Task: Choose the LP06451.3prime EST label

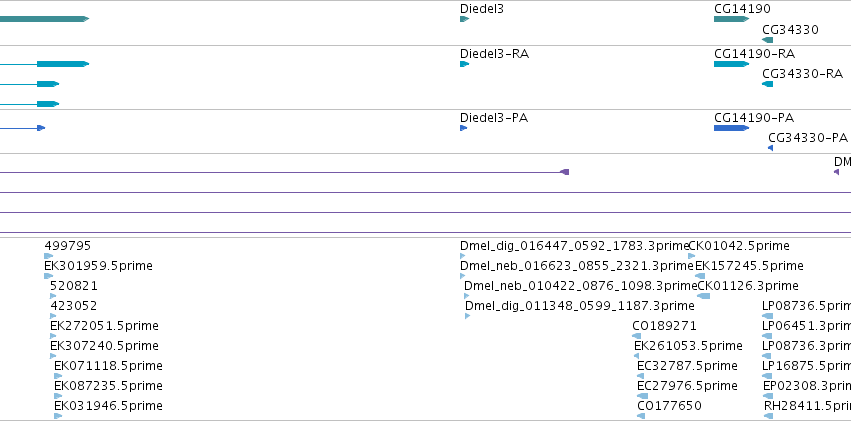Action: pos(806,326)
